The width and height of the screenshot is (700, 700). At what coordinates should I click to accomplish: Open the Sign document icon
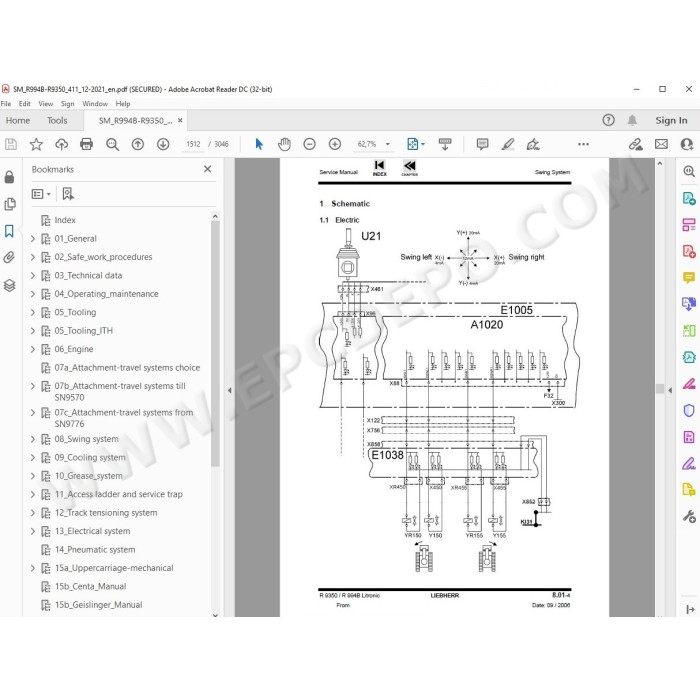pos(533,144)
